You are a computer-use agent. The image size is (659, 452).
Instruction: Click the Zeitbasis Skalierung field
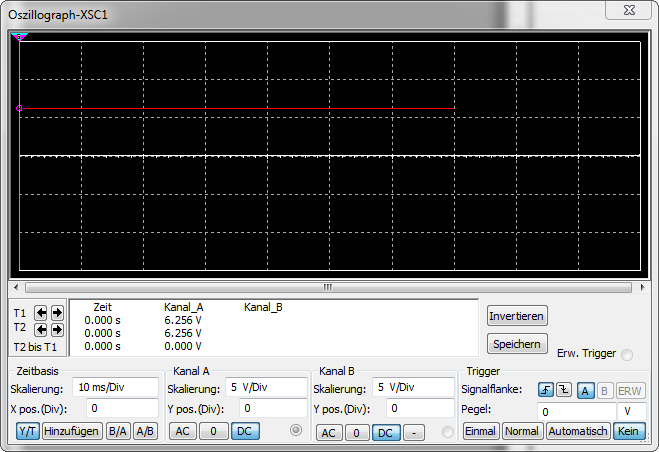(x=116, y=387)
